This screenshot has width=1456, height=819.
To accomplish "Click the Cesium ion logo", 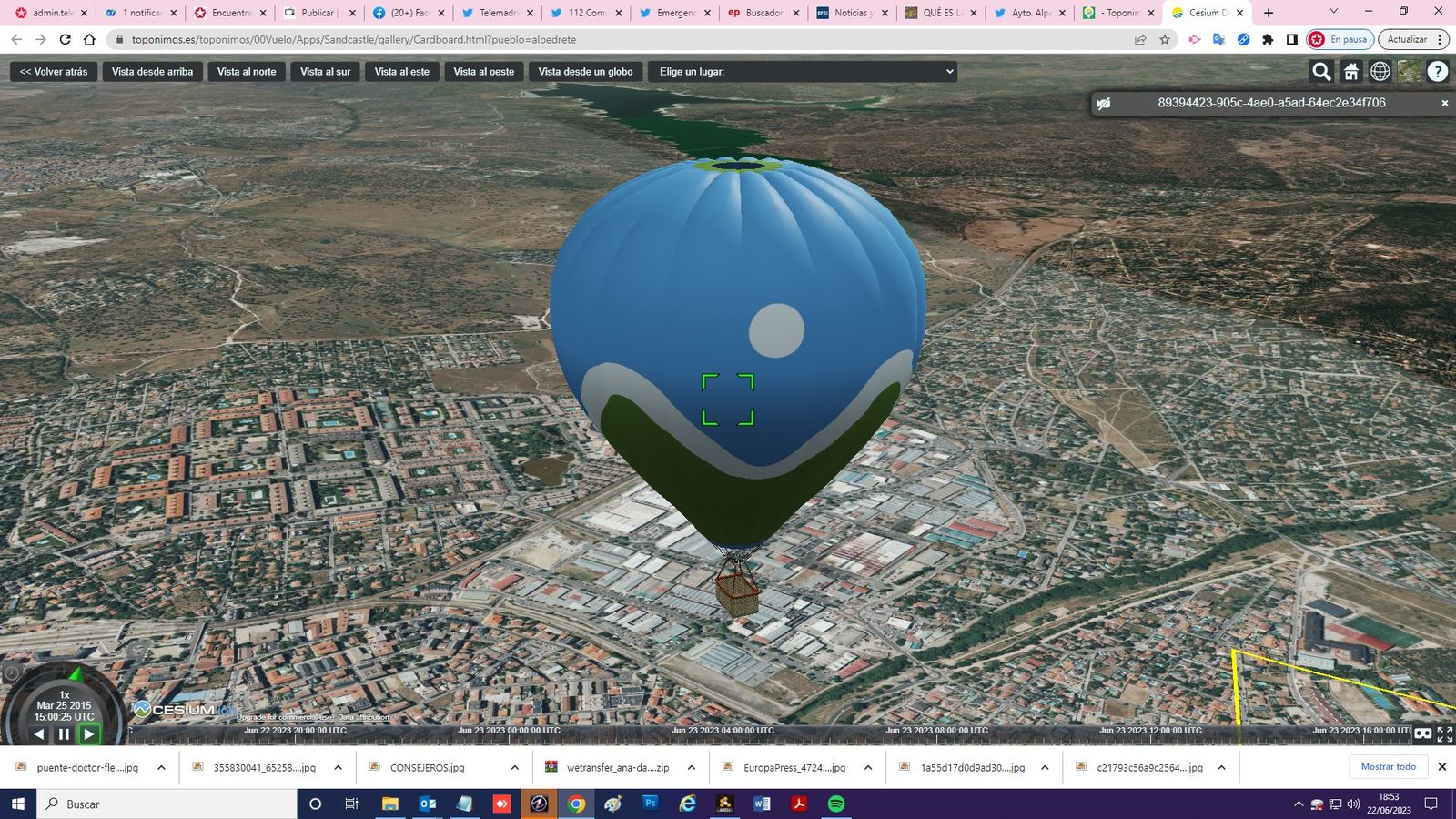I will [x=186, y=709].
